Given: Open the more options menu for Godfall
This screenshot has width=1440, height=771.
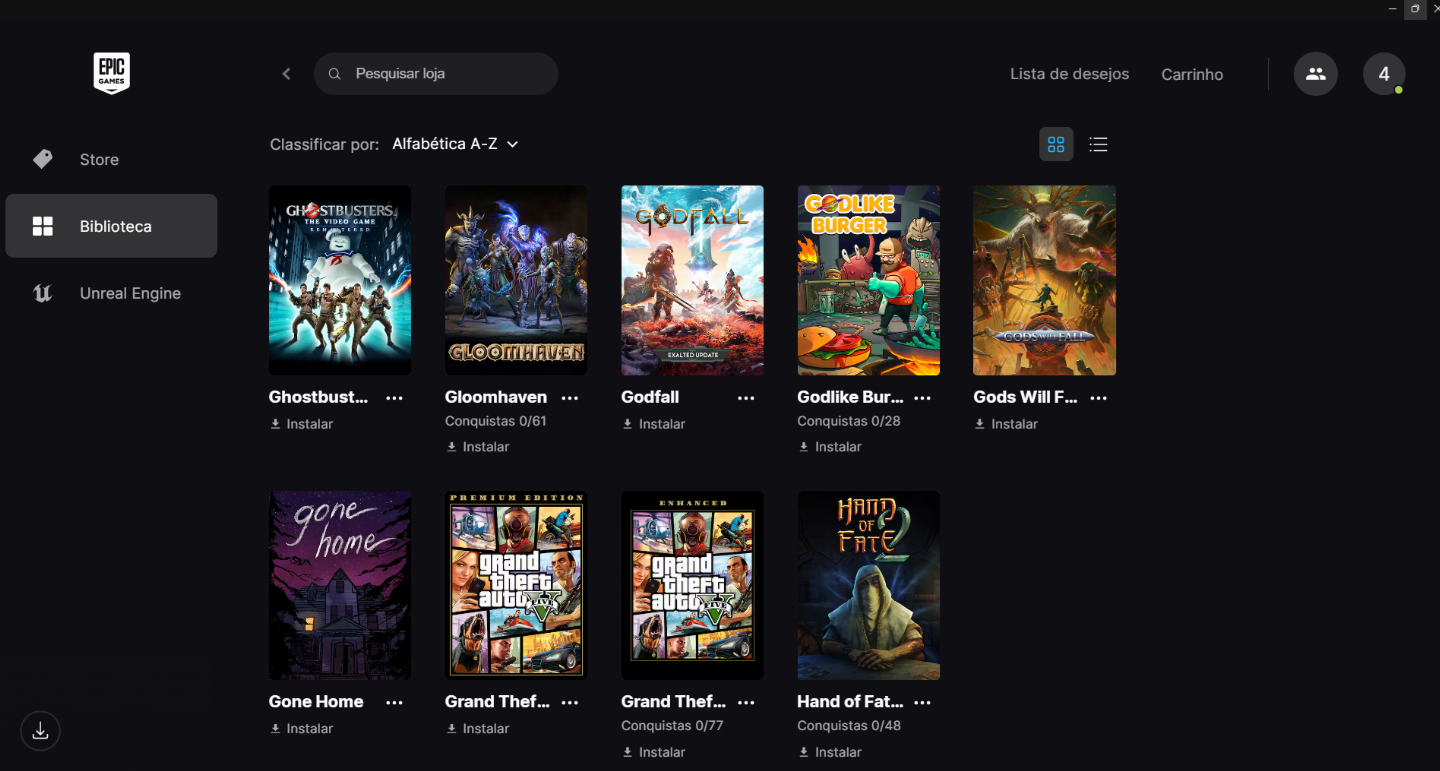Looking at the screenshot, I should [746, 398].
